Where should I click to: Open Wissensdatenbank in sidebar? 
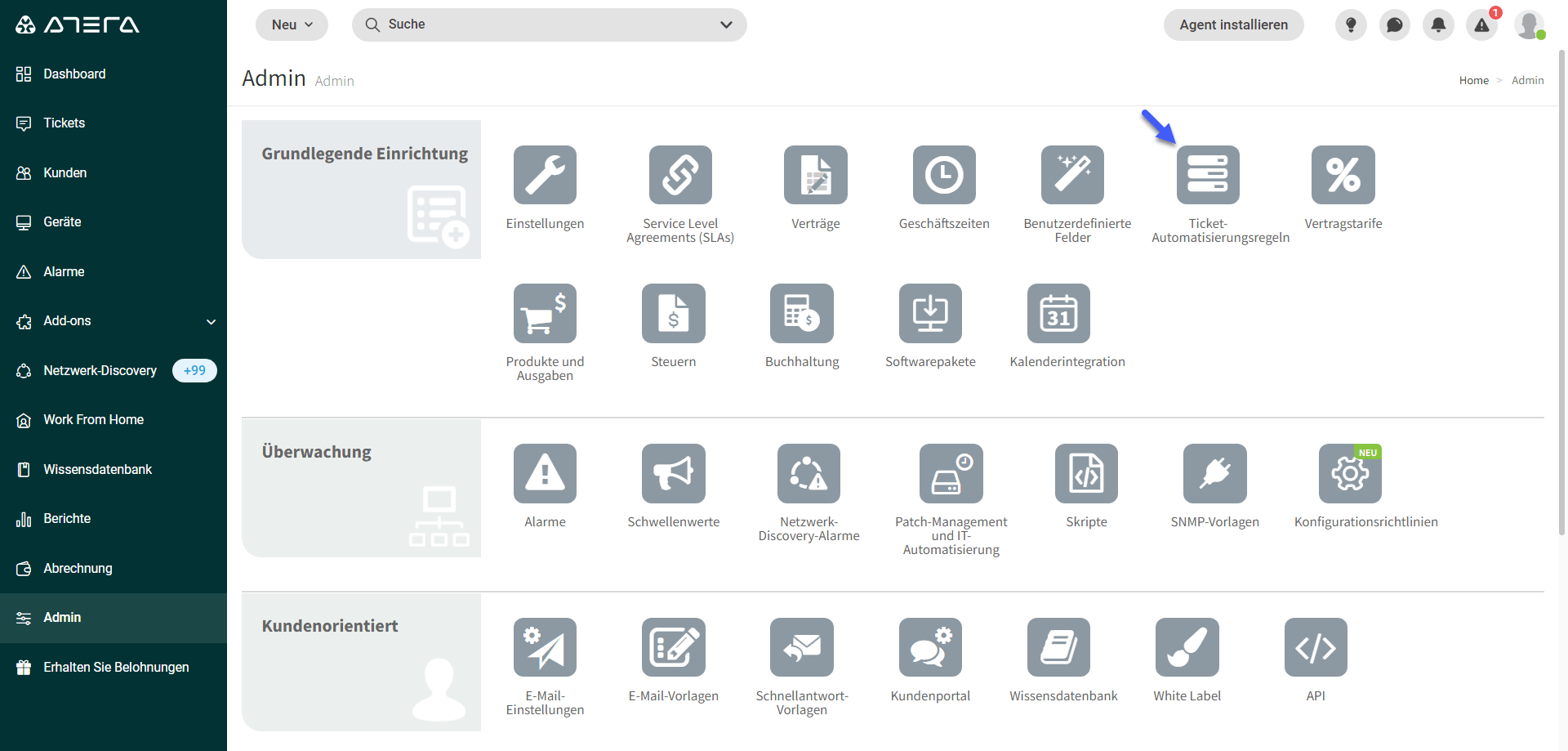[114, 469]
